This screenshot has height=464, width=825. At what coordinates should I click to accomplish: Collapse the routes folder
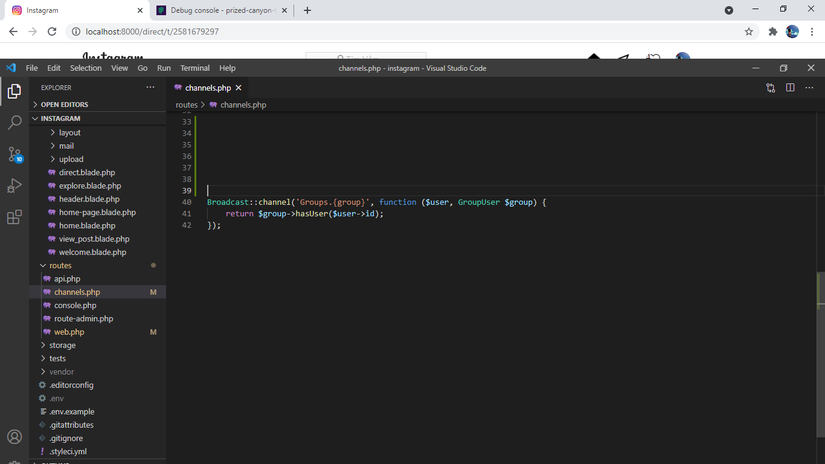click(60, 266)
